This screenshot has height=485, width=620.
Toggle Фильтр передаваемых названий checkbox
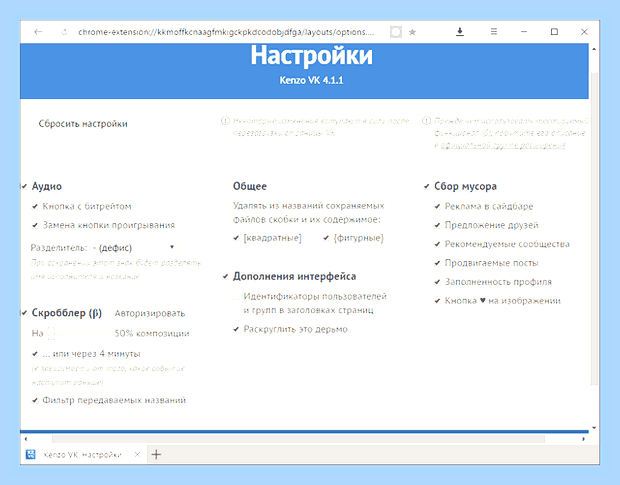point(35,400)
